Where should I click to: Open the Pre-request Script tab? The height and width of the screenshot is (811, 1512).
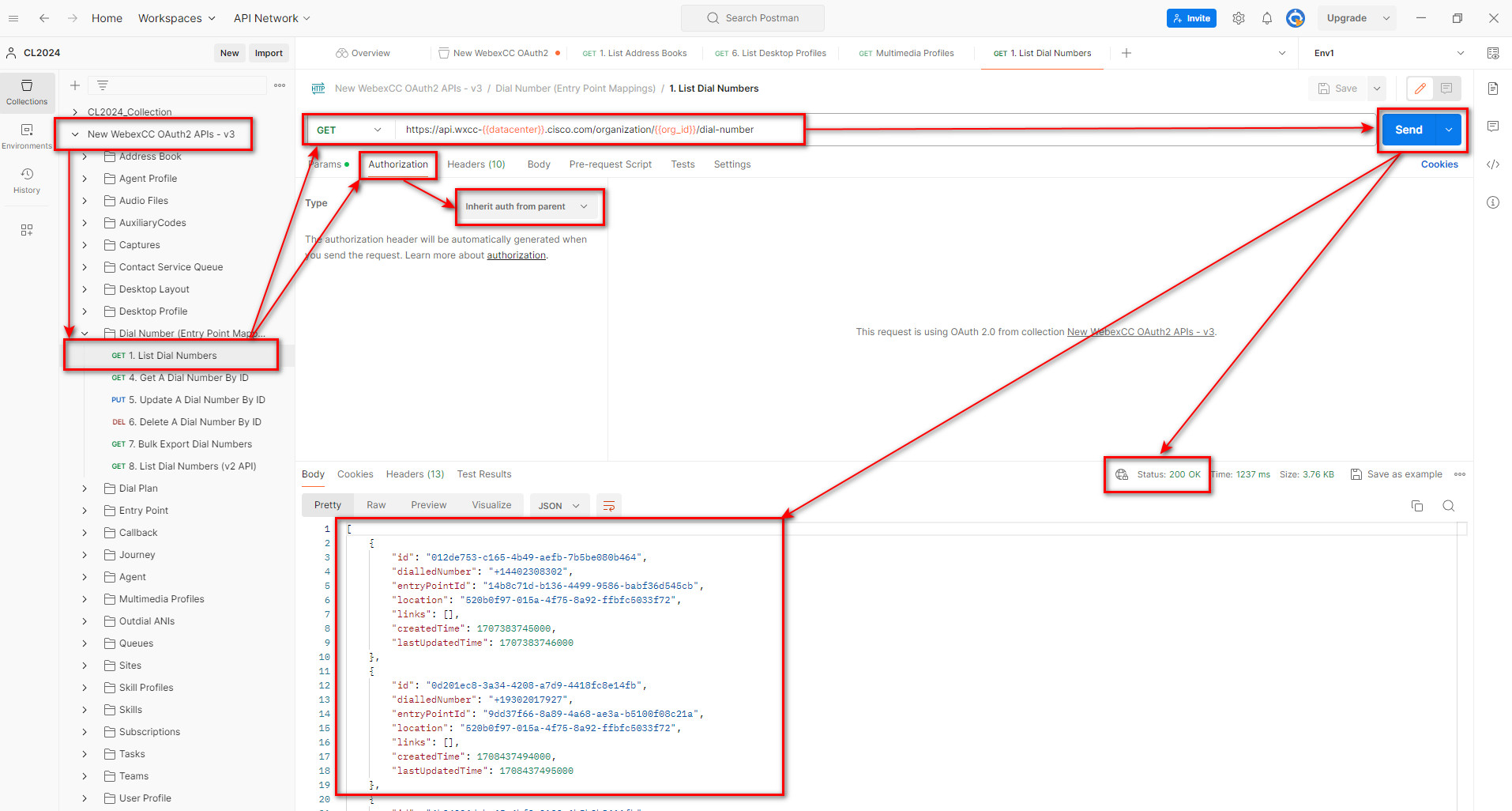tap(611, 164)
